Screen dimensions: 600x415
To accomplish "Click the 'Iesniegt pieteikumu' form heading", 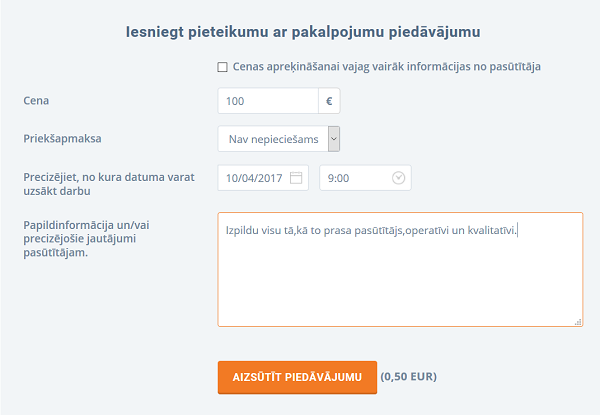I will [305, 32].
